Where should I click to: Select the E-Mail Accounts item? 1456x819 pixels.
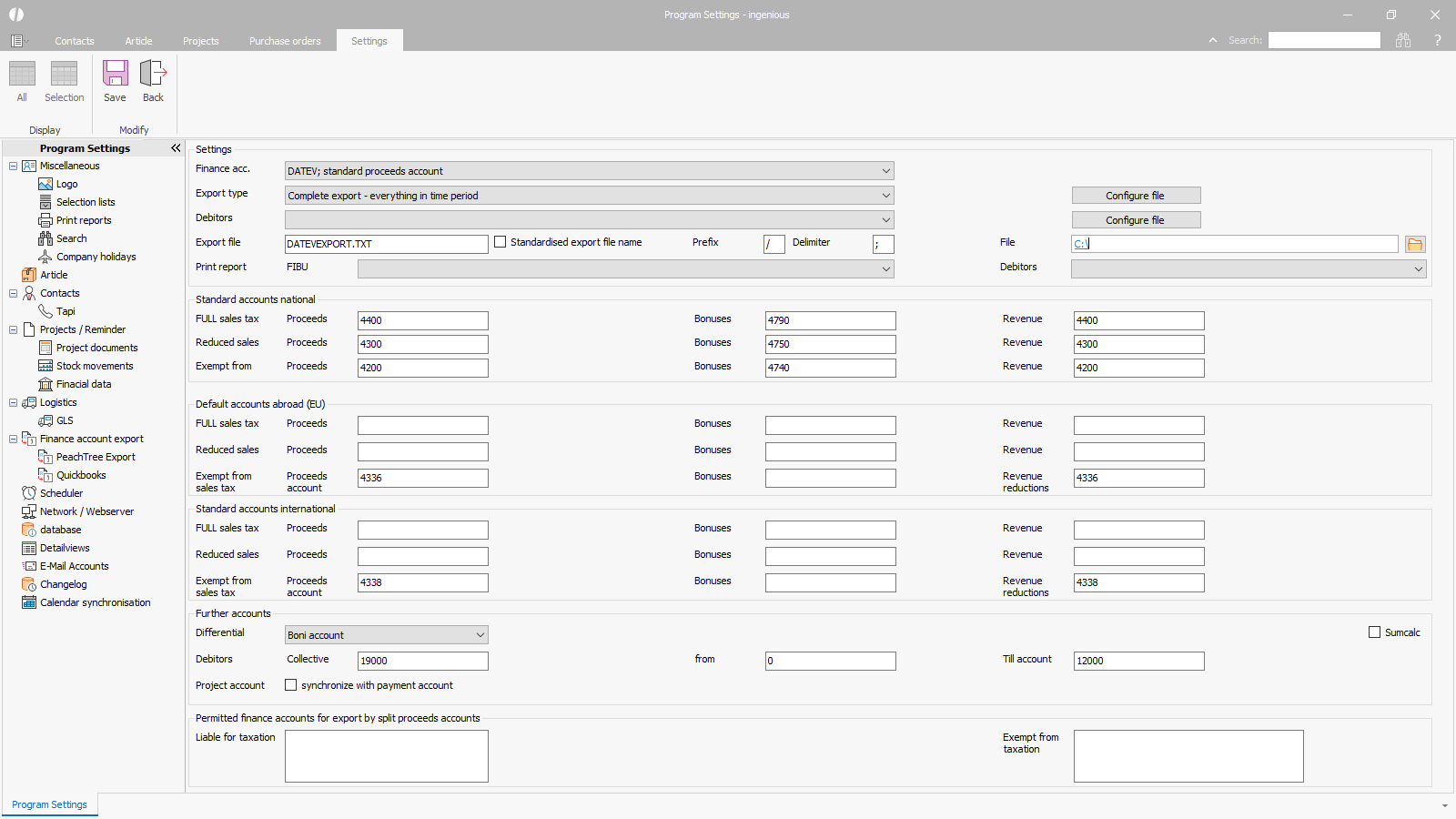coord(74,566)
